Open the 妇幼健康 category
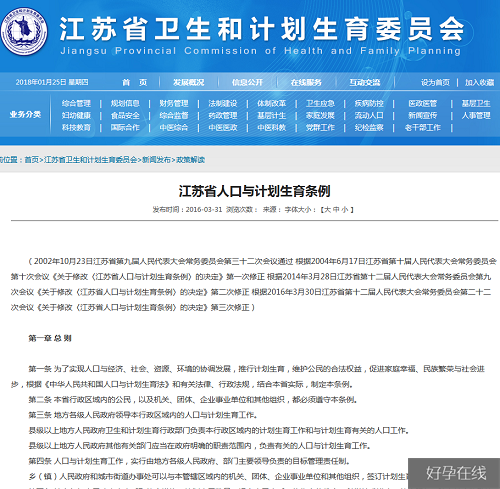Viewport: 500px width, 489px height. 76,116
